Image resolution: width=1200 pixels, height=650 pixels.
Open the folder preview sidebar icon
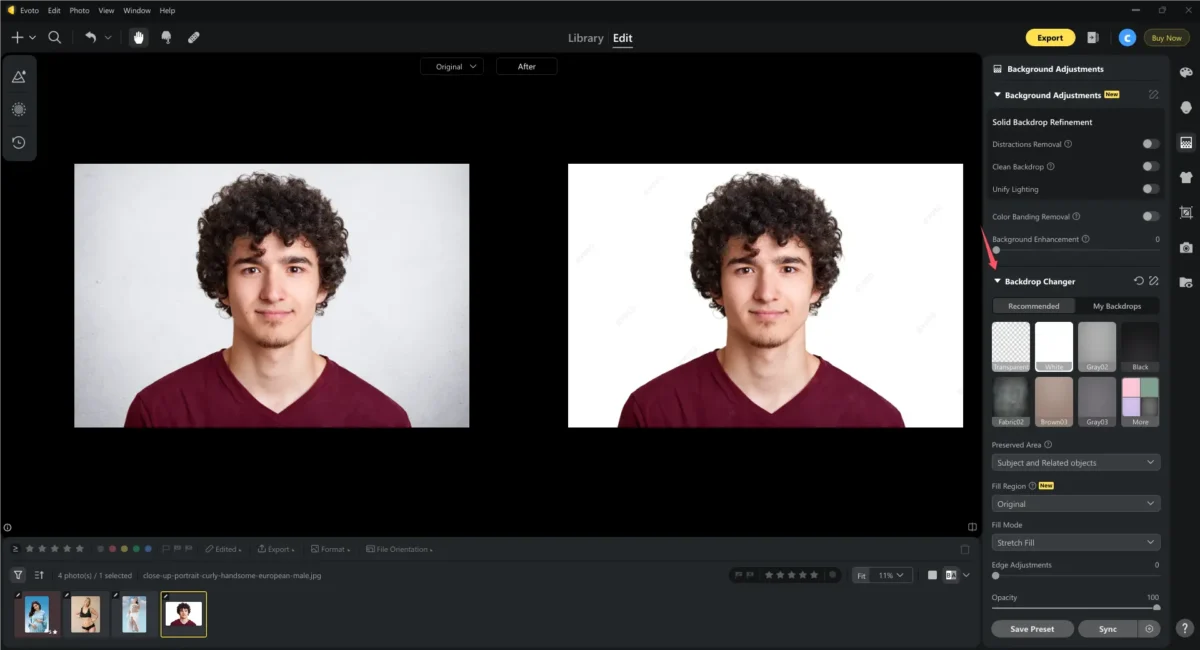(x=1186, y=282)
